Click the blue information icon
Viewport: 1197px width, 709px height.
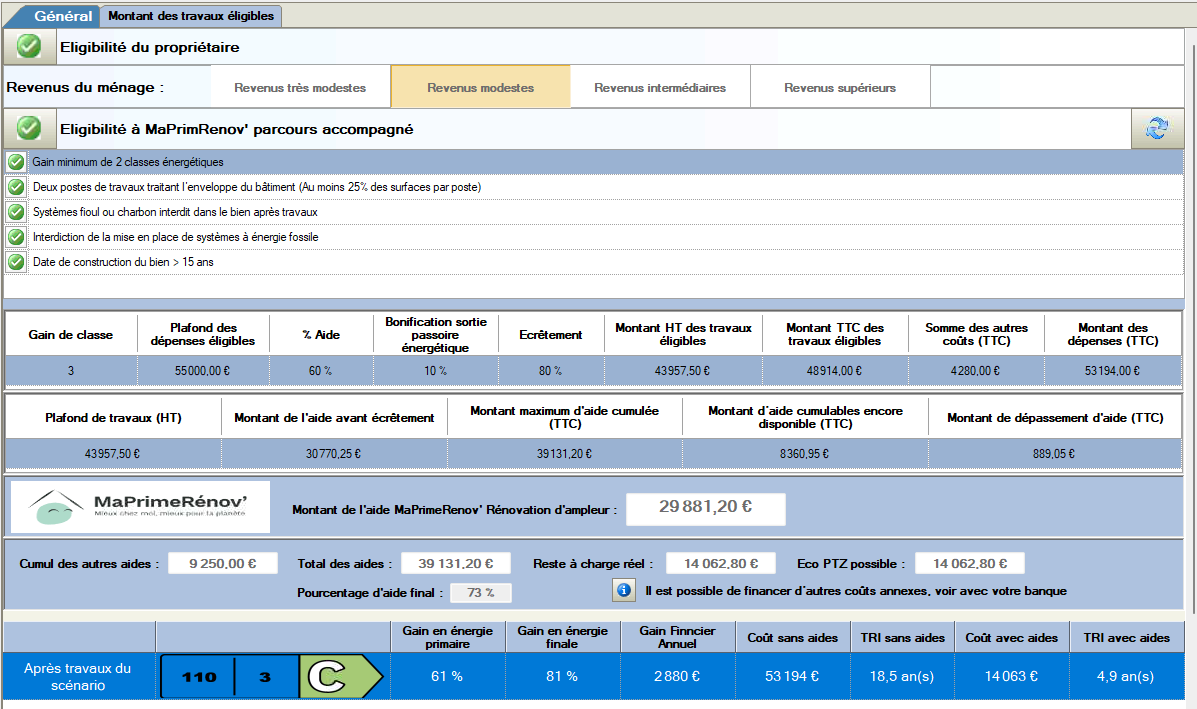pos(624,590)
